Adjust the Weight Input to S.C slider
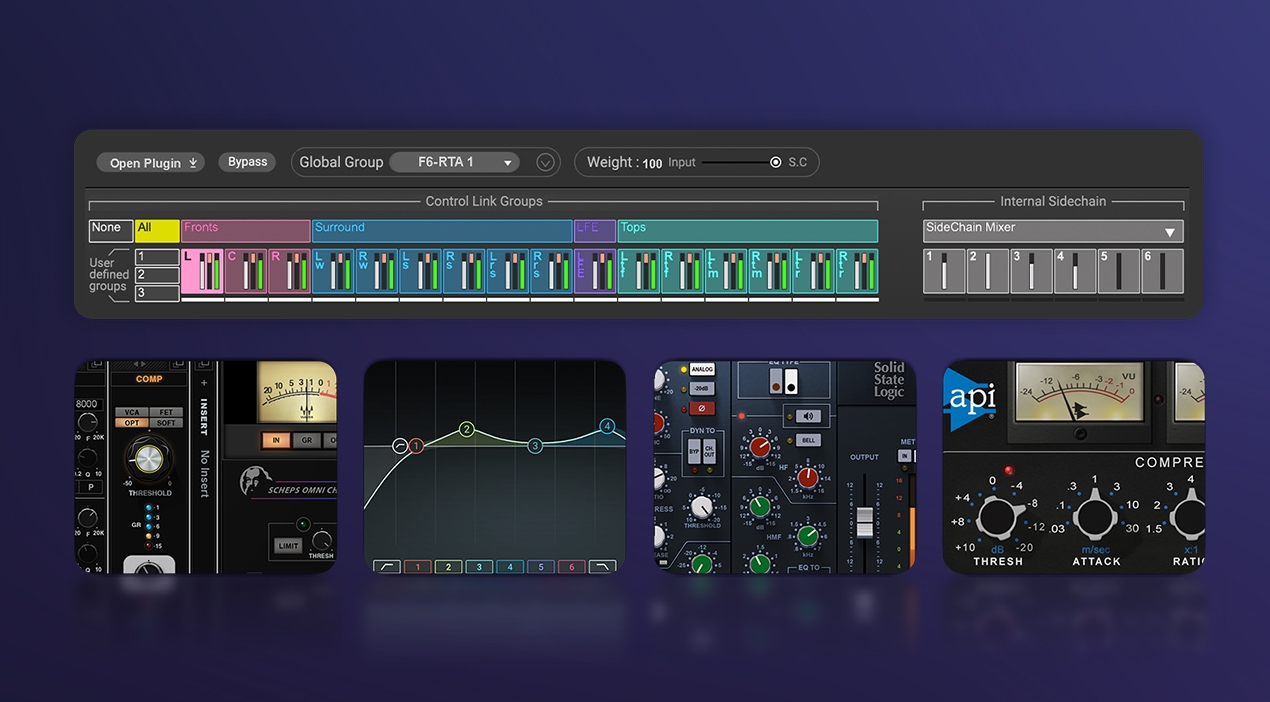1270x702 pixels. click(x=741, y=162)
